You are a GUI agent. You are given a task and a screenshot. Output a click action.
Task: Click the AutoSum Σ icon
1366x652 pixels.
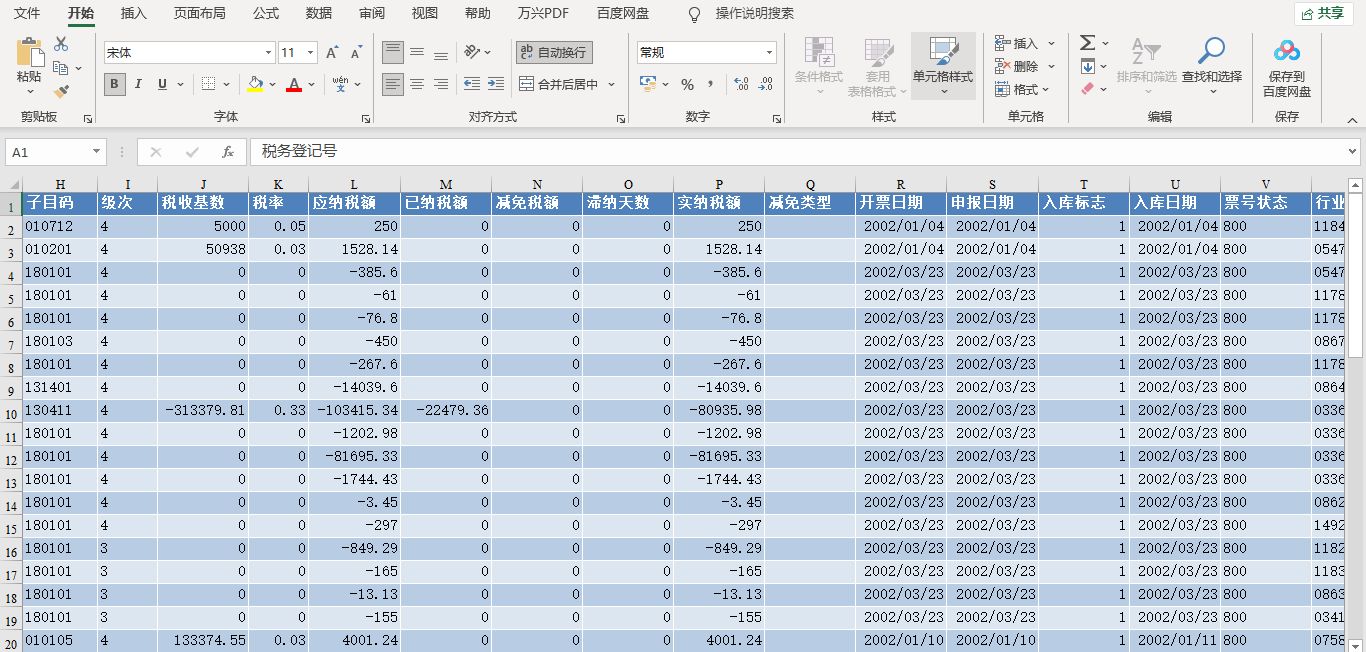[x=1089, y=41]
